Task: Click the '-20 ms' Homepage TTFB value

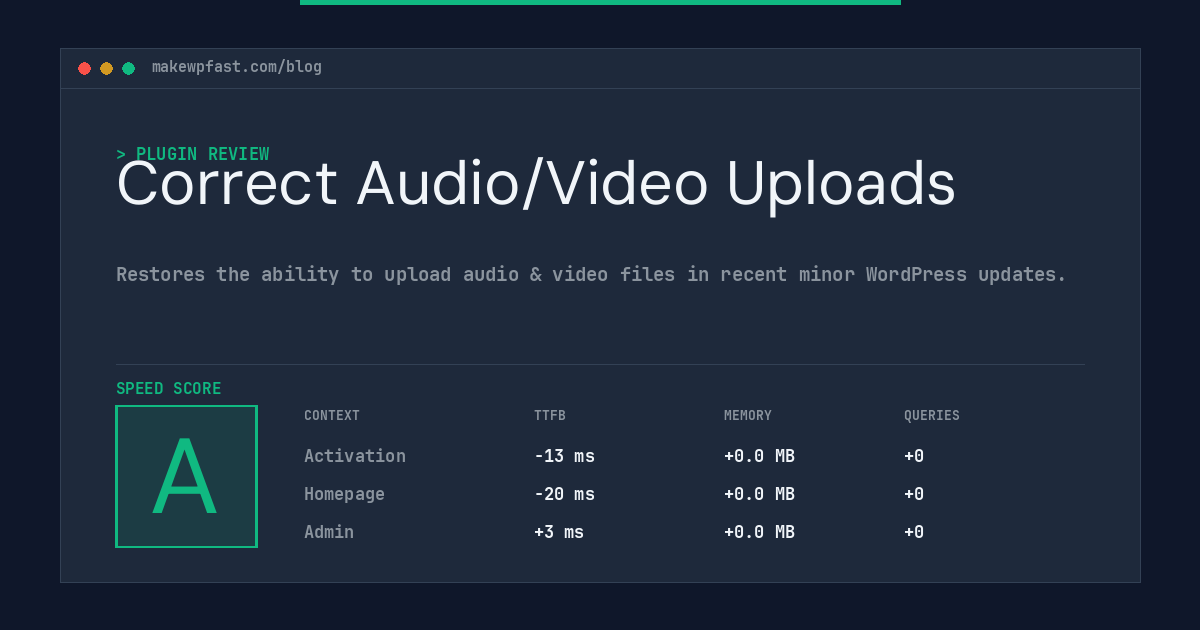Action: [564, 494]
